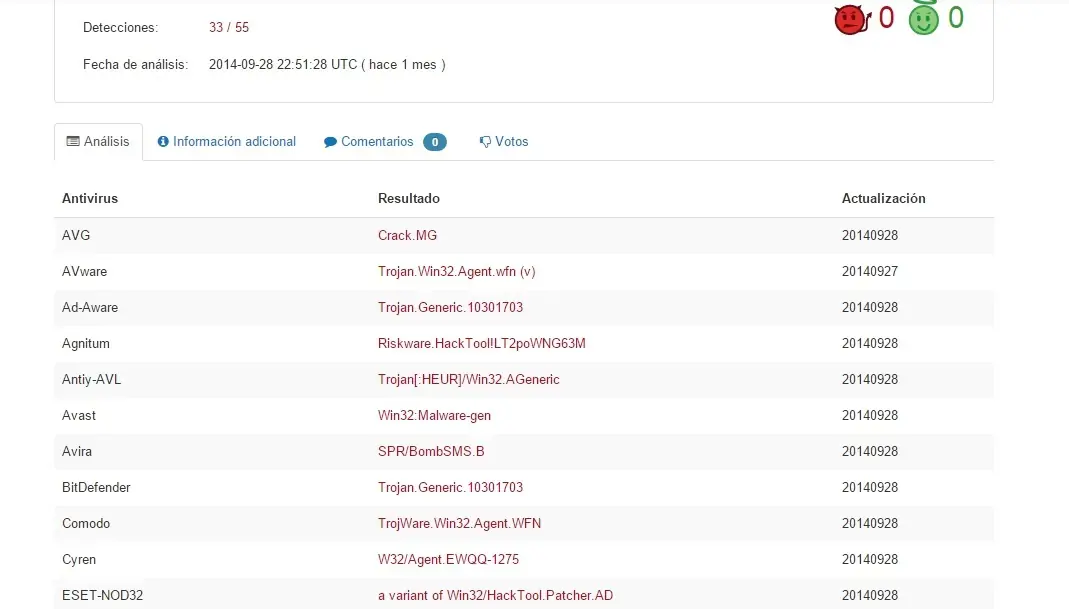Select the Comodo antivirus name
Viewport: 1069px width, 609px height.
(86, 524)
